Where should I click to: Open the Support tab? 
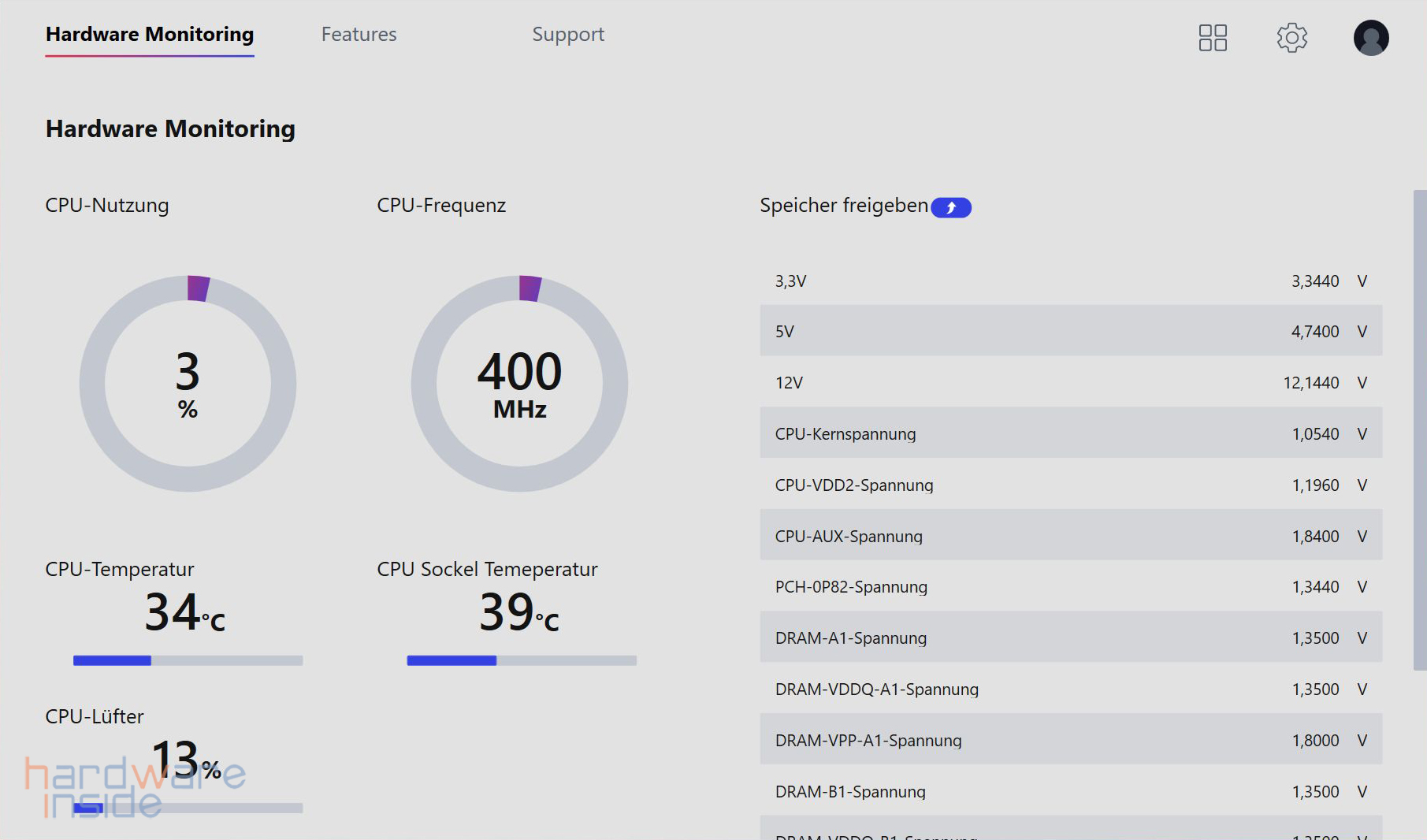568,35
